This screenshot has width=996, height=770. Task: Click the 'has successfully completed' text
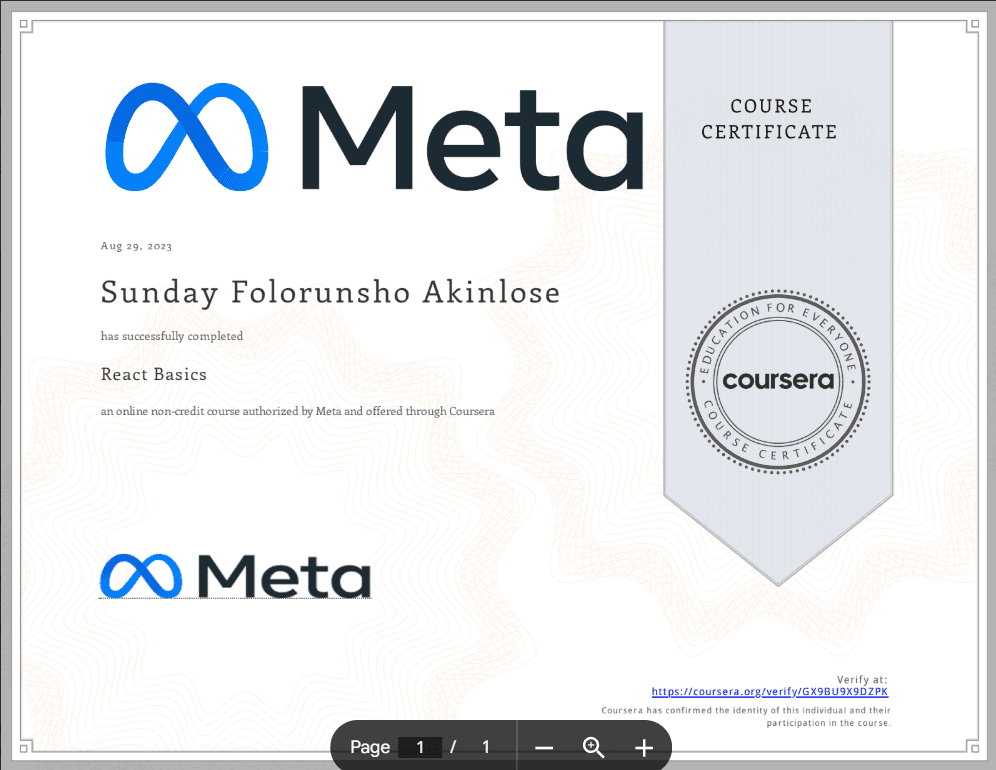(172, 336)
